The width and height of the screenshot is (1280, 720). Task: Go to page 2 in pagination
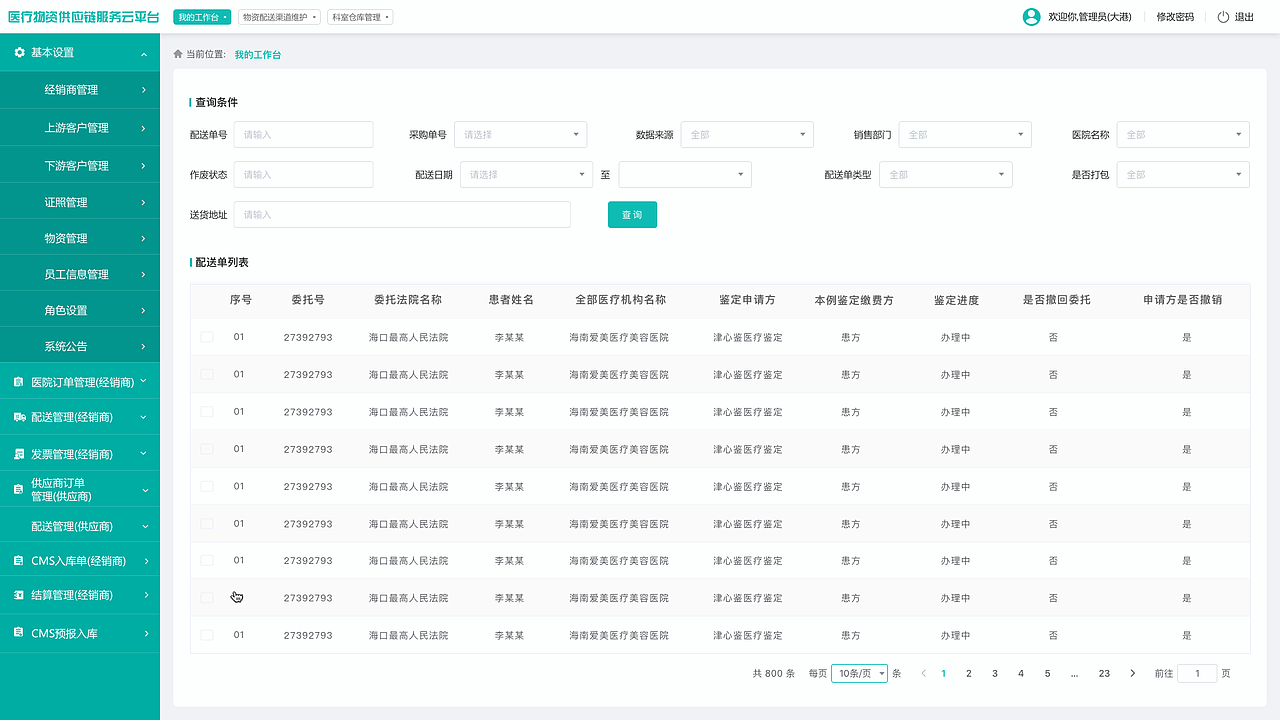[969, 674]
